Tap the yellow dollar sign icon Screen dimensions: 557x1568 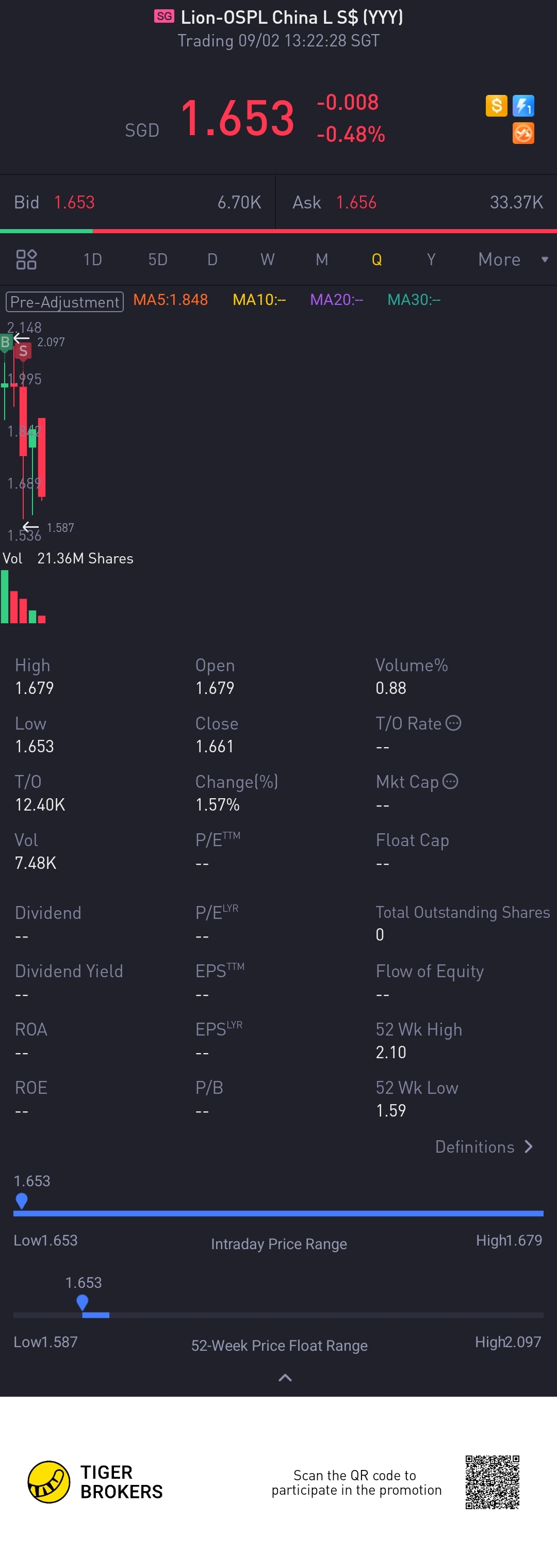pos(496,106)
